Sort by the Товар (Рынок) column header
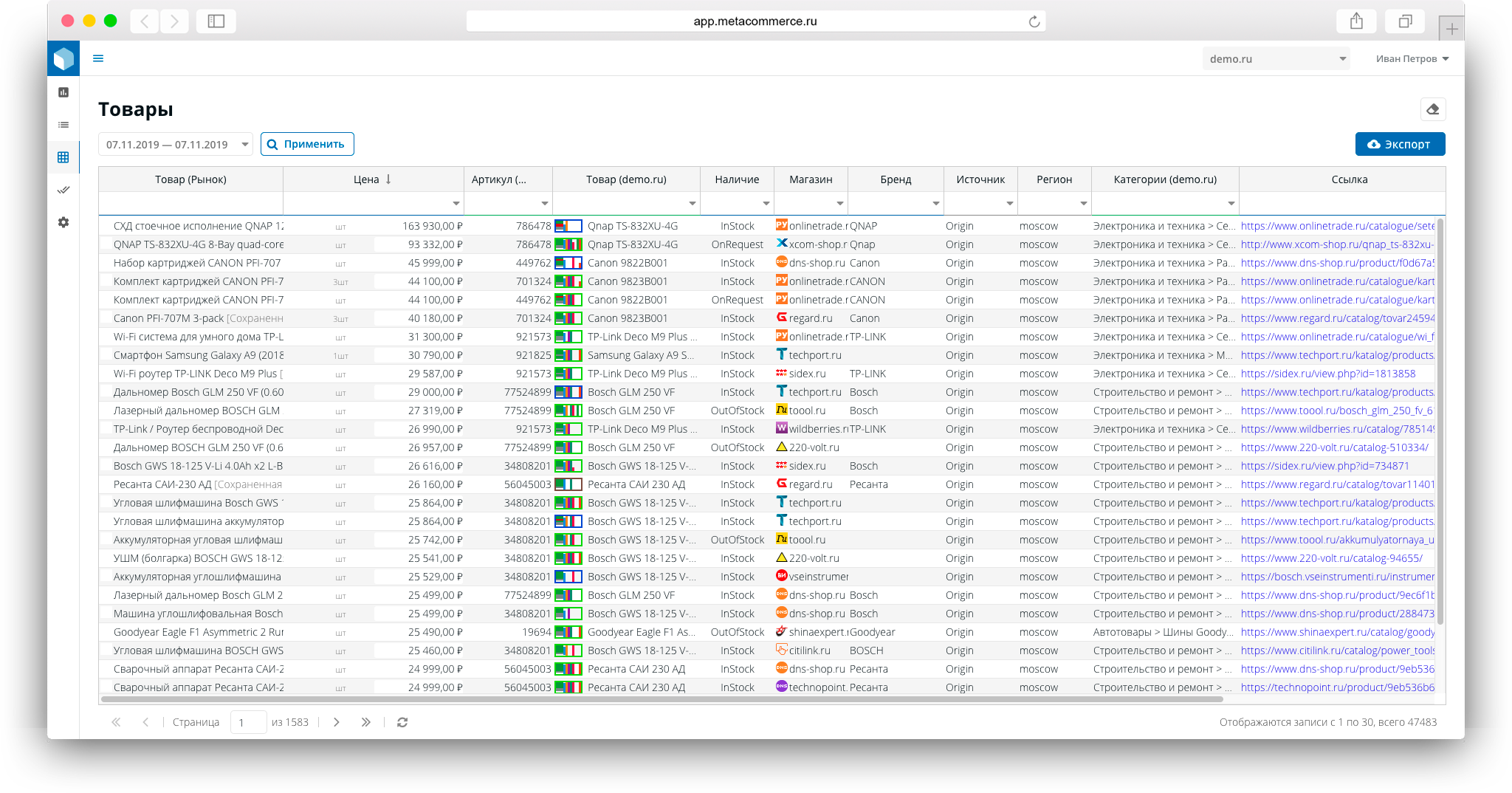 (x=190, y=179)
